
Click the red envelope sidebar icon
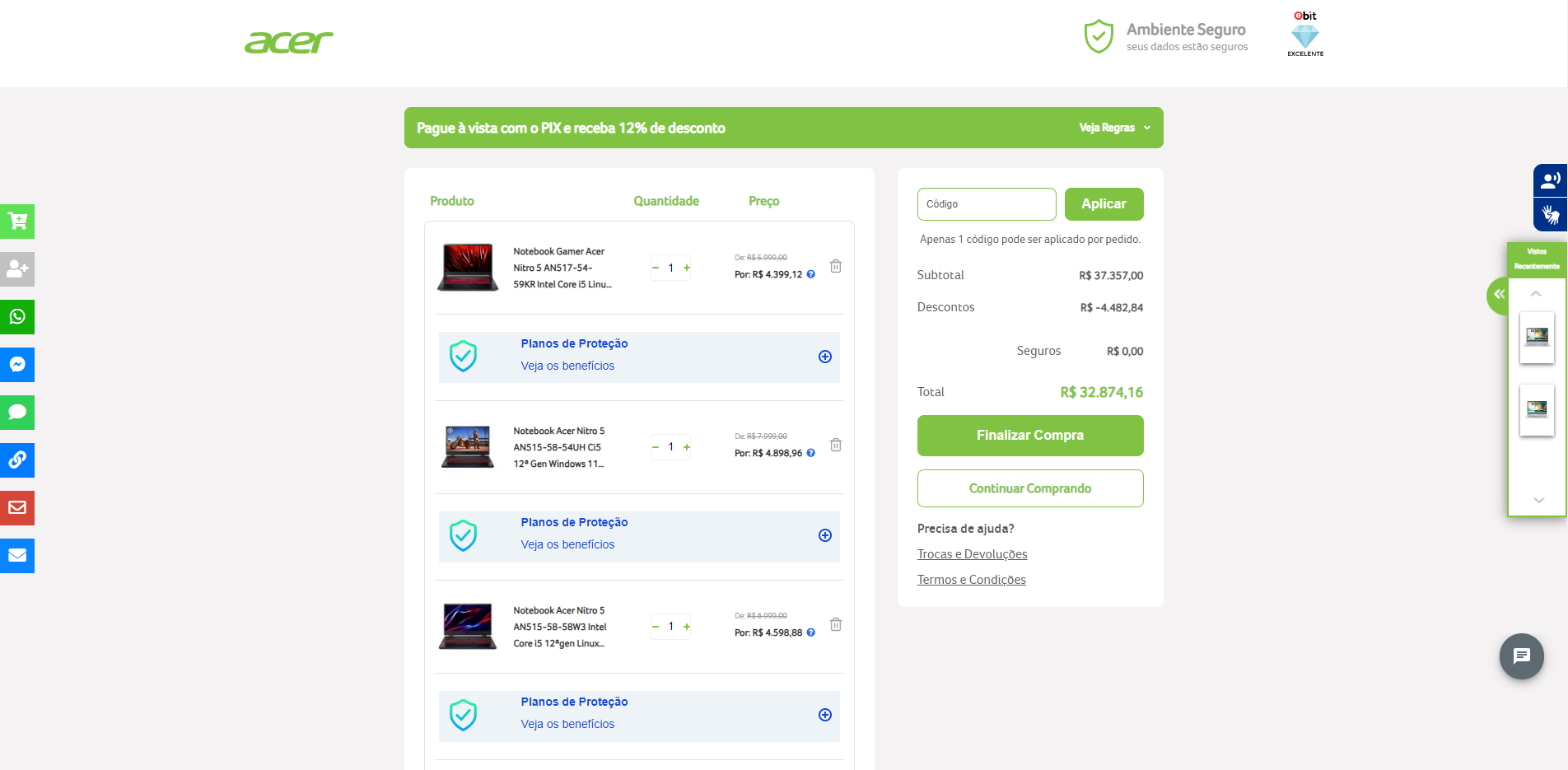[17, 507]
